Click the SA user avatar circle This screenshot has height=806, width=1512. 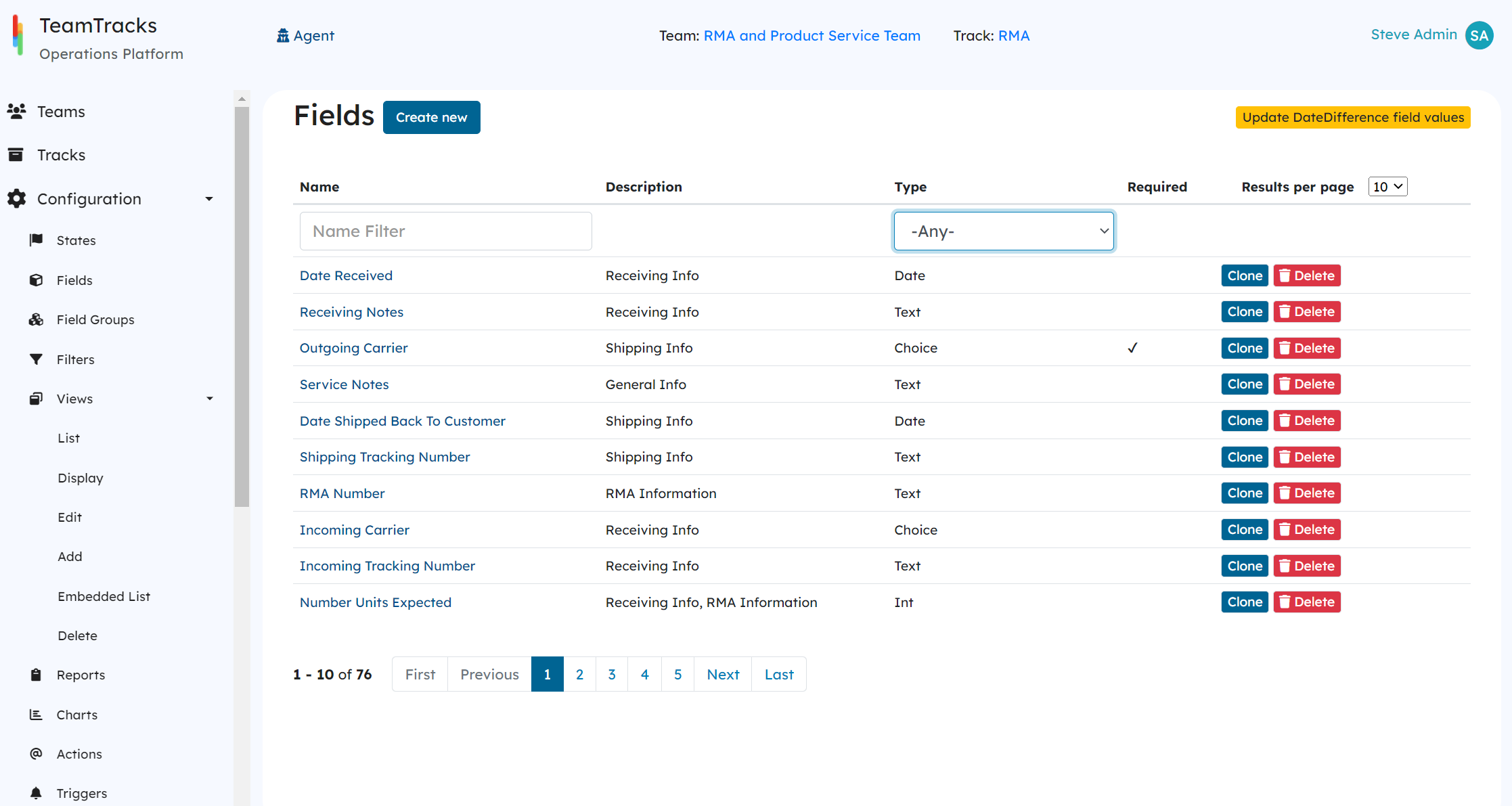tap(1479, 35)
